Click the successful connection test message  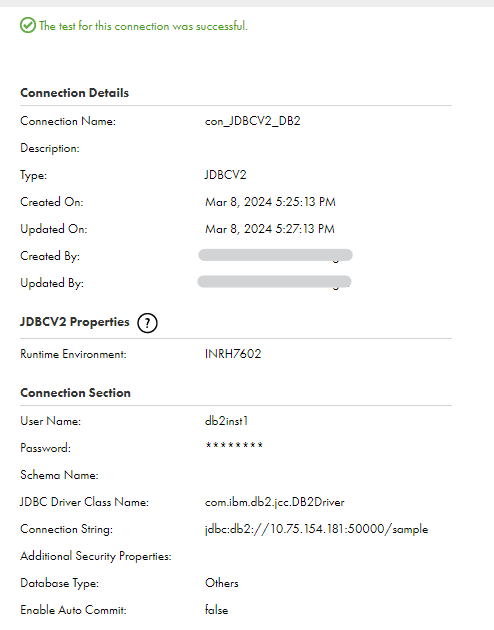point(143,26)
